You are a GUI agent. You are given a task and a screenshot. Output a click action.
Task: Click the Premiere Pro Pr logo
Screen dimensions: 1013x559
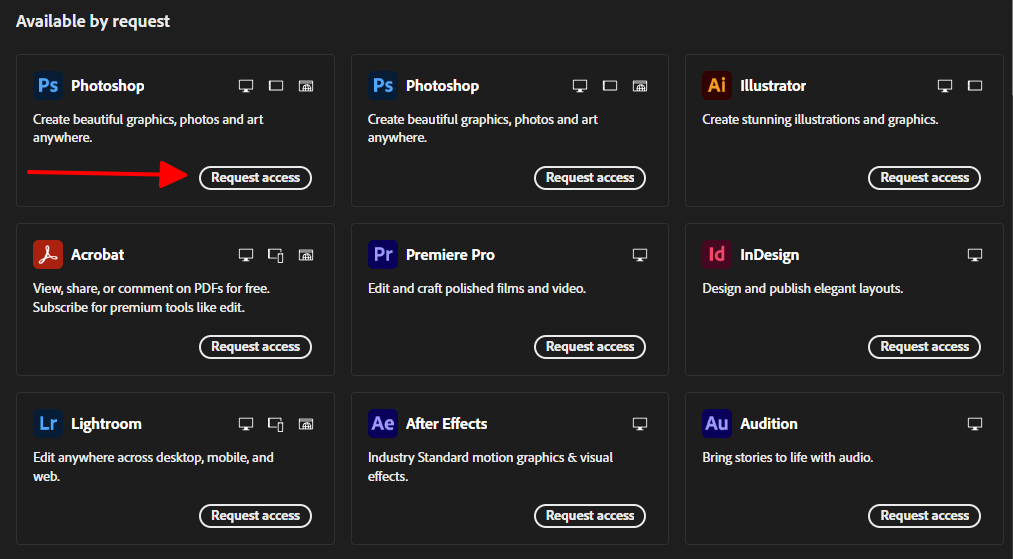tap(382, 255)
